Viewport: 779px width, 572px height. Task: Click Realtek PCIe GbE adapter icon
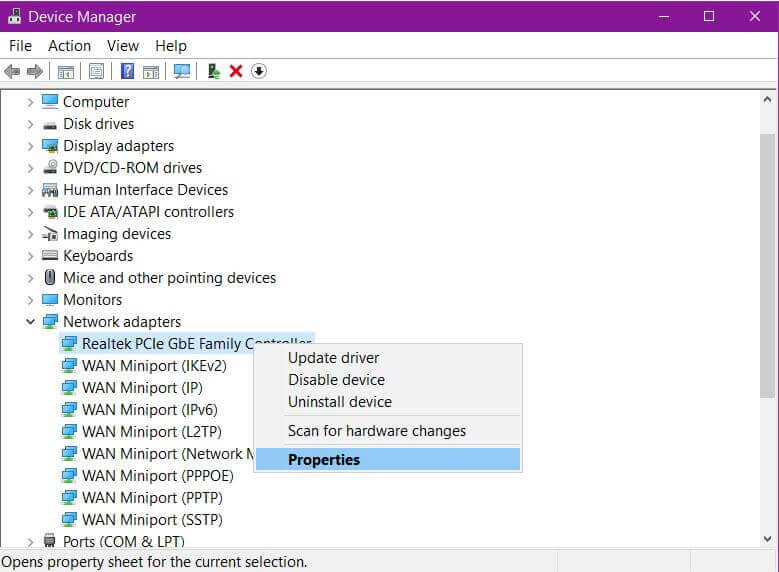coord(69,343)
